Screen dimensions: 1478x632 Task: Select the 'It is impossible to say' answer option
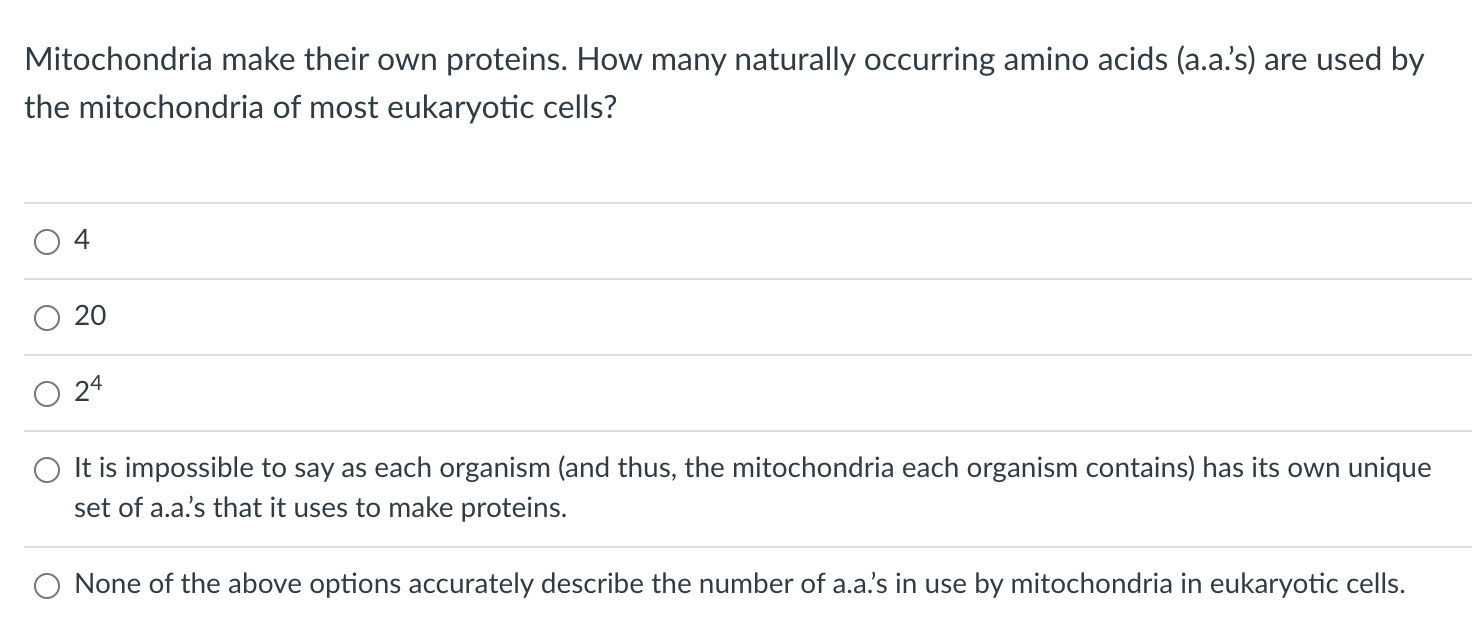point(46,468)
